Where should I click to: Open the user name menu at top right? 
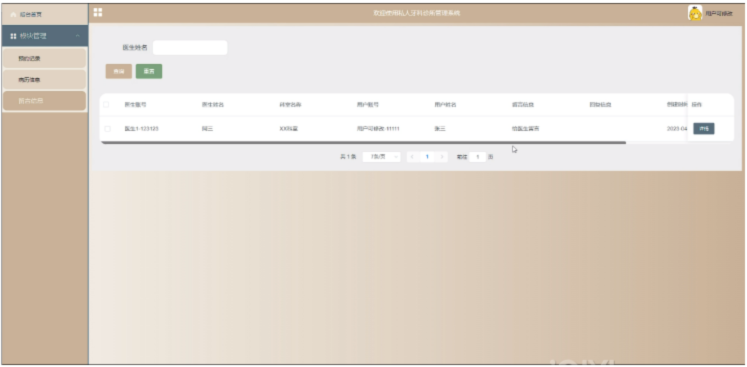coord(718,14)
